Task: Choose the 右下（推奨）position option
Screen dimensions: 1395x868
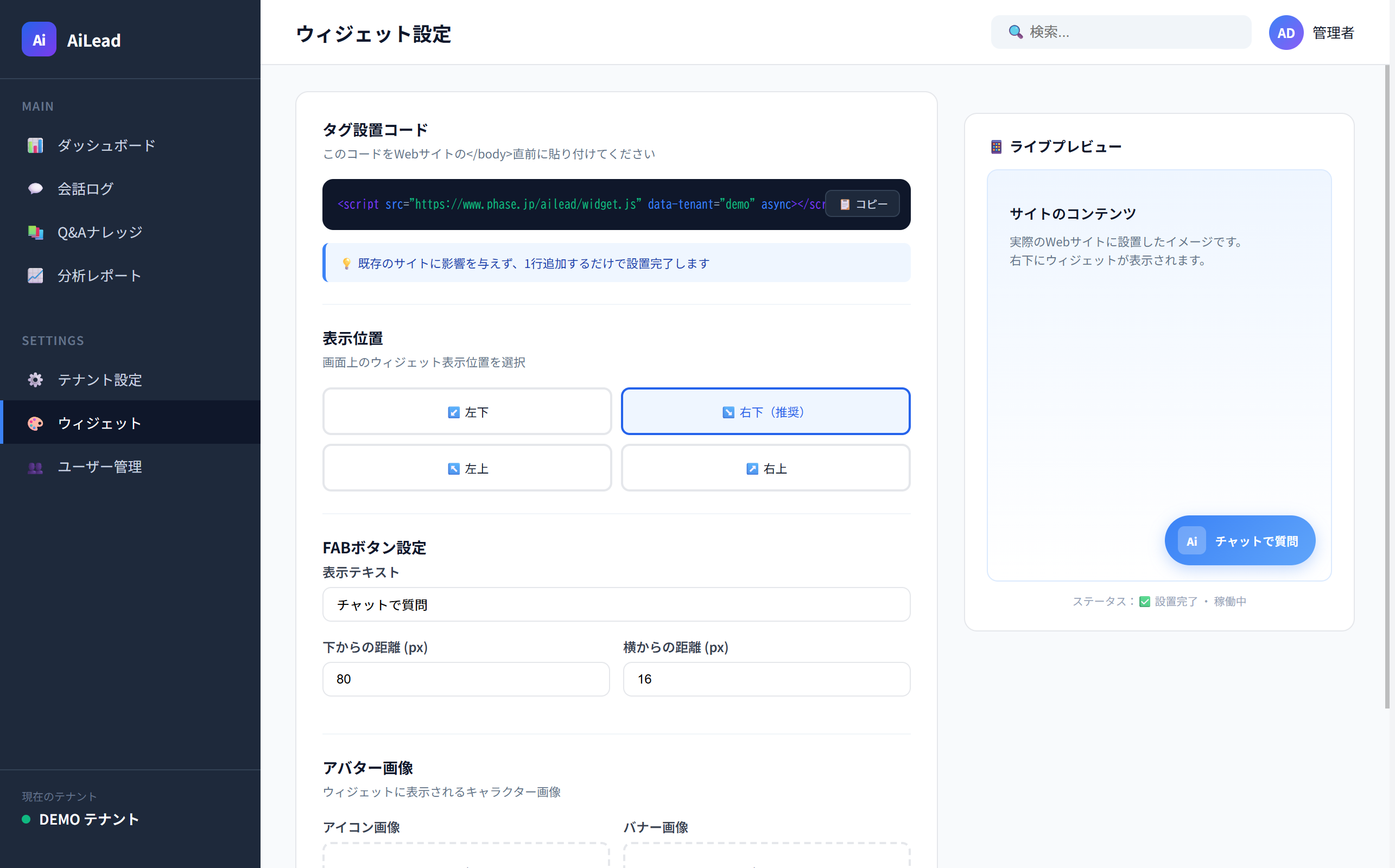Action: pyautogui.click(x=765, y=411)
